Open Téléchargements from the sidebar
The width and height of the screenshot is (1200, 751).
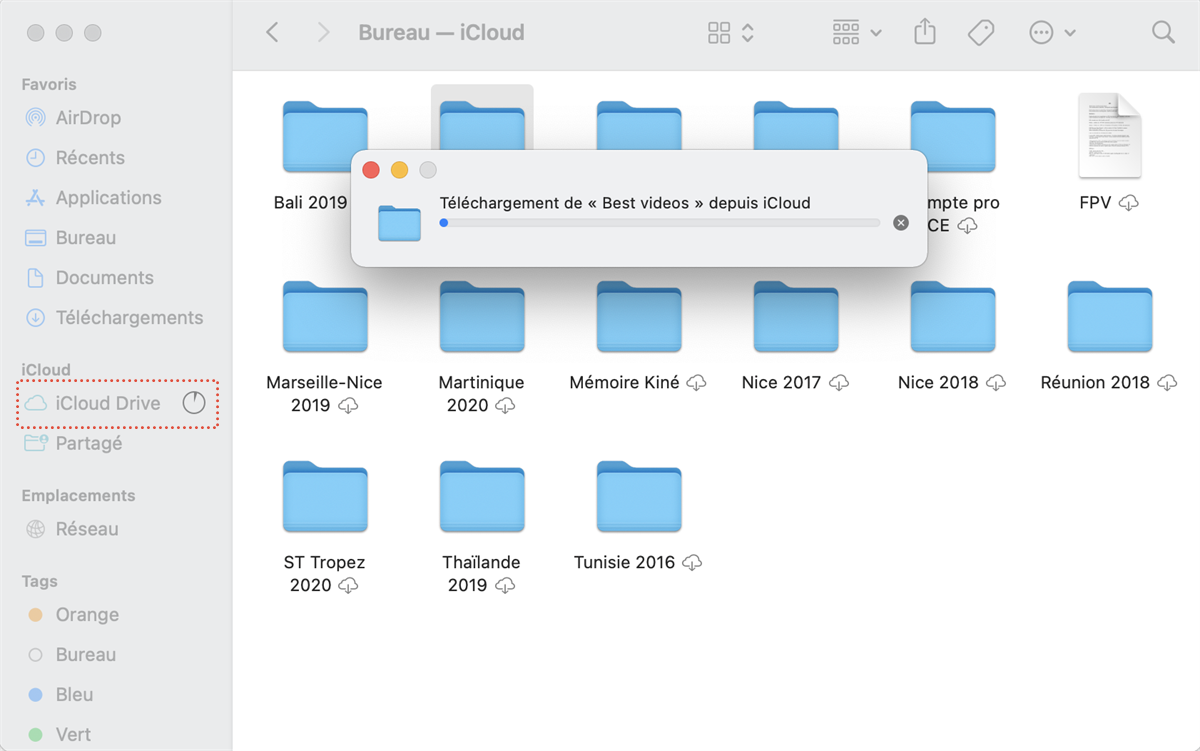click(129, 318)
